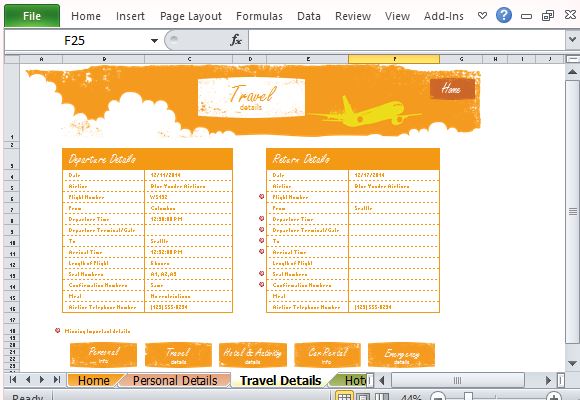The width and height of the screenshot is (580, 400).
Task: Click the vertical scrollbar thumb
Action: pos(572,212)
